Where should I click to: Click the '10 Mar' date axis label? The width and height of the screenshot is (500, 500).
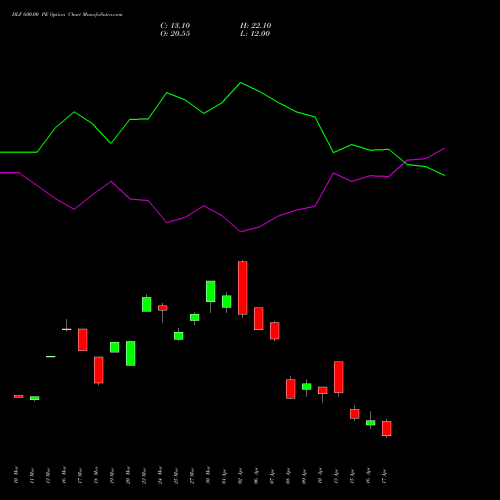(16, 475)
